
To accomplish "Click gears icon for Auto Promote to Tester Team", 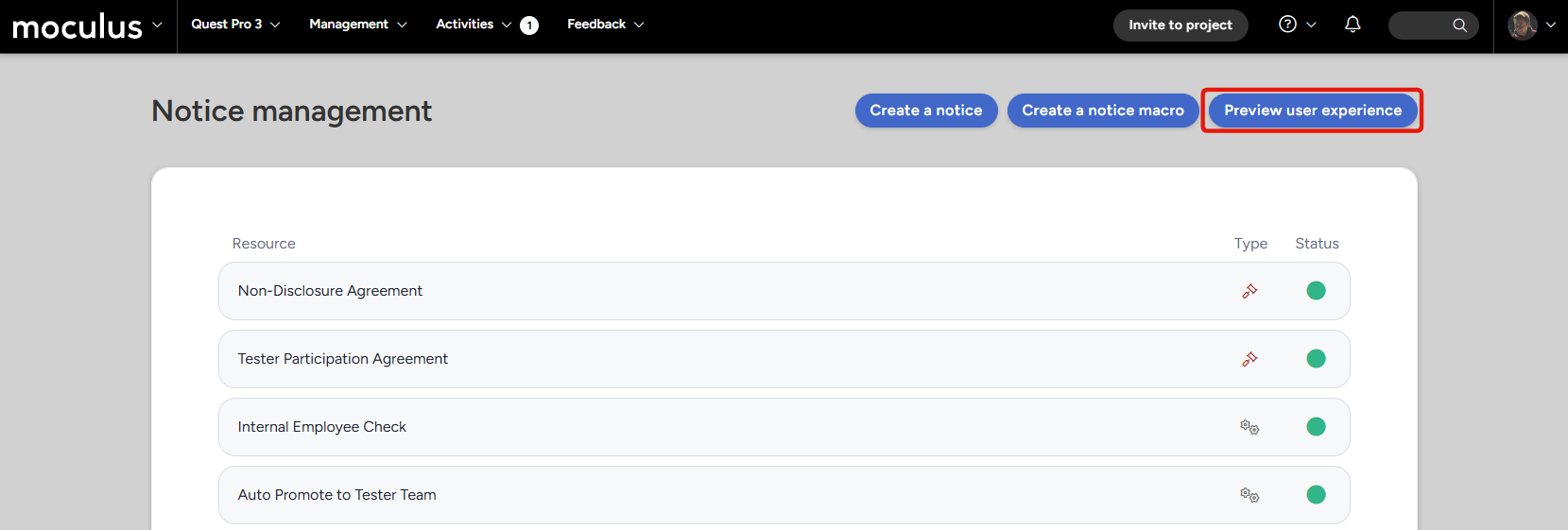I will click(1249, 495).
